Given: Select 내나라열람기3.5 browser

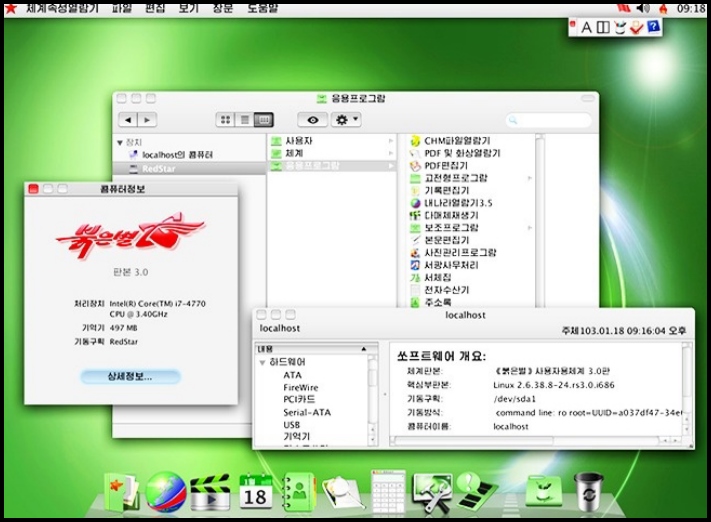Looking at the screenshot, I should click(x=458, y=203).
